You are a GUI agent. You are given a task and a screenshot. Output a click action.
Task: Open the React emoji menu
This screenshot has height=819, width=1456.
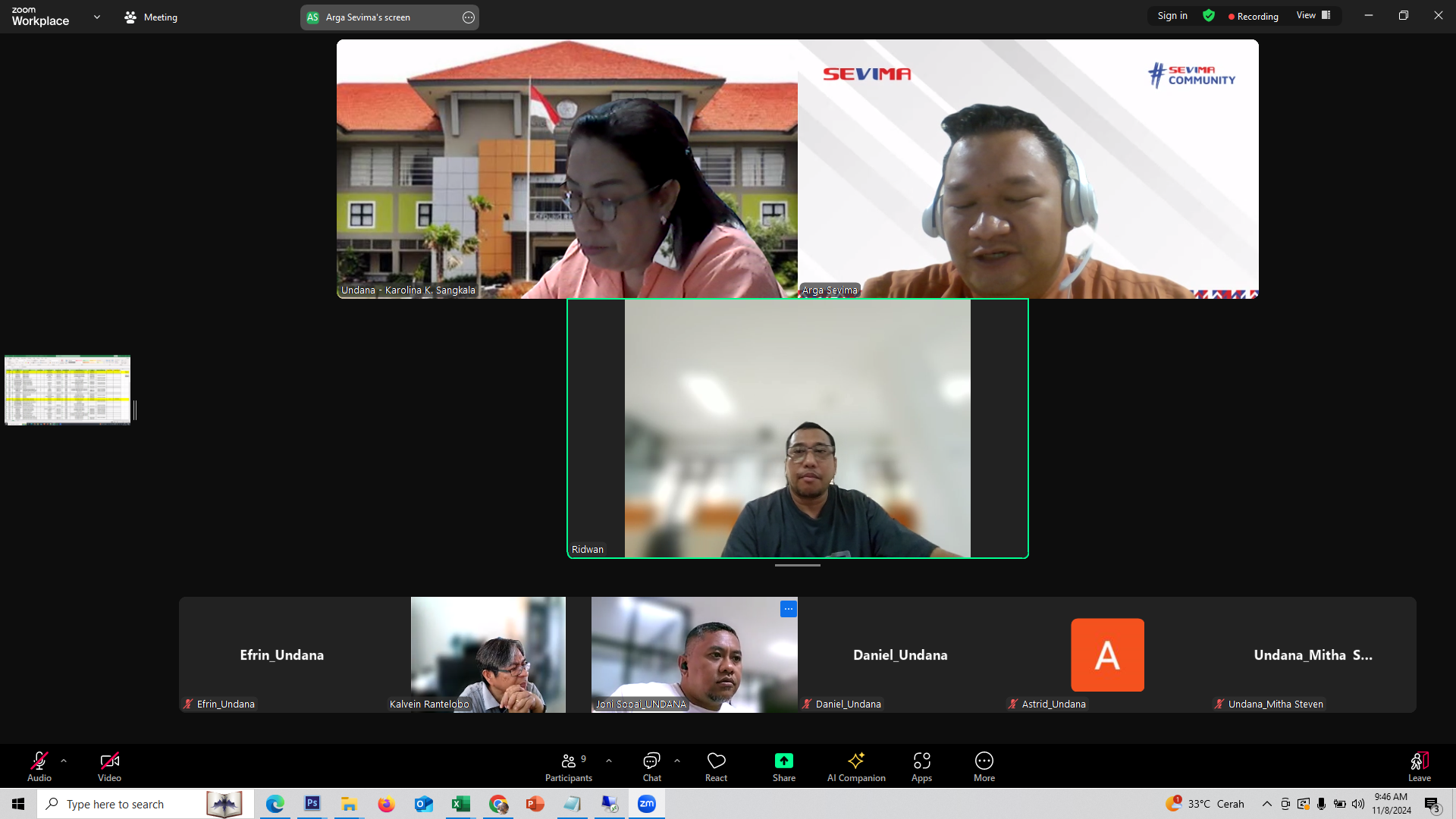[716, 766]
